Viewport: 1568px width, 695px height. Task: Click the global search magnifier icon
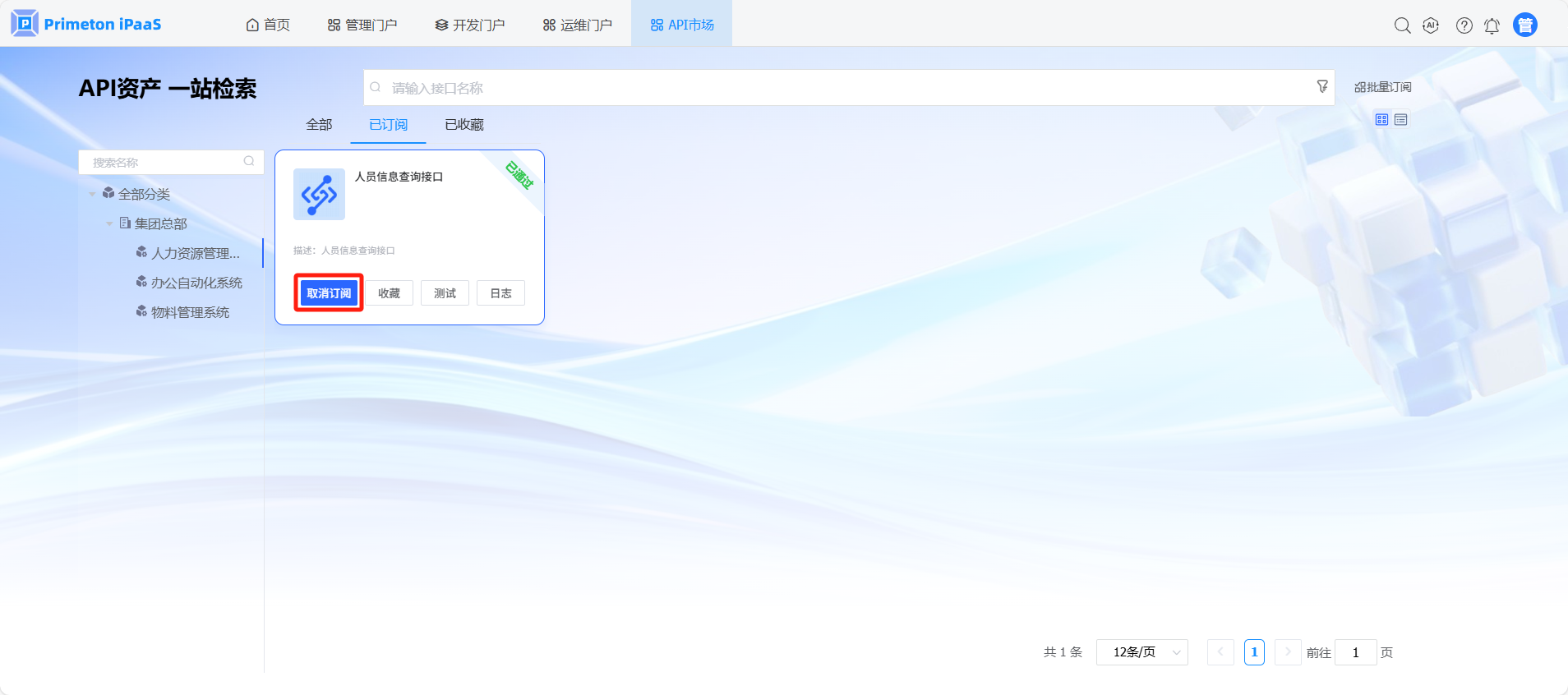(x=1402, y=25)
